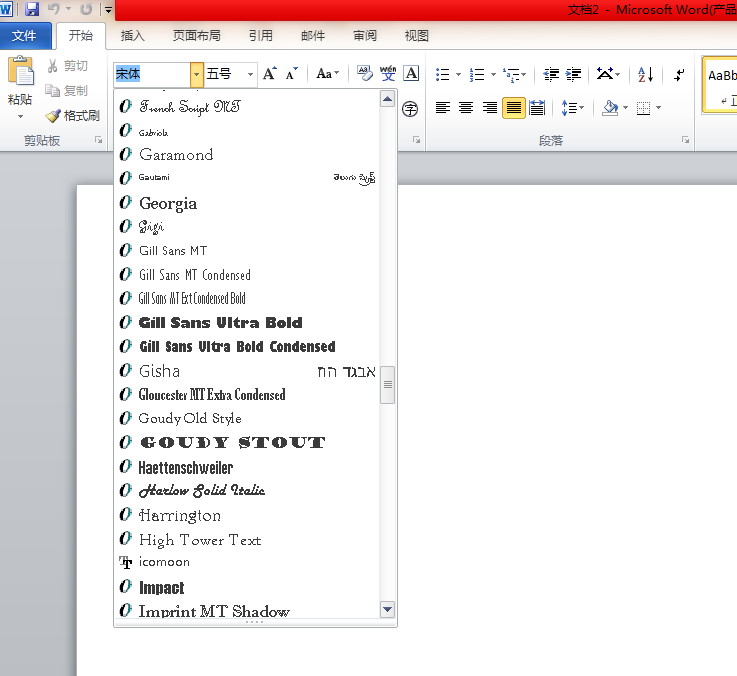Viewport: 737px width, 676px height.
Task: Click the Shrink Font icon
Action: coord(291,74)
